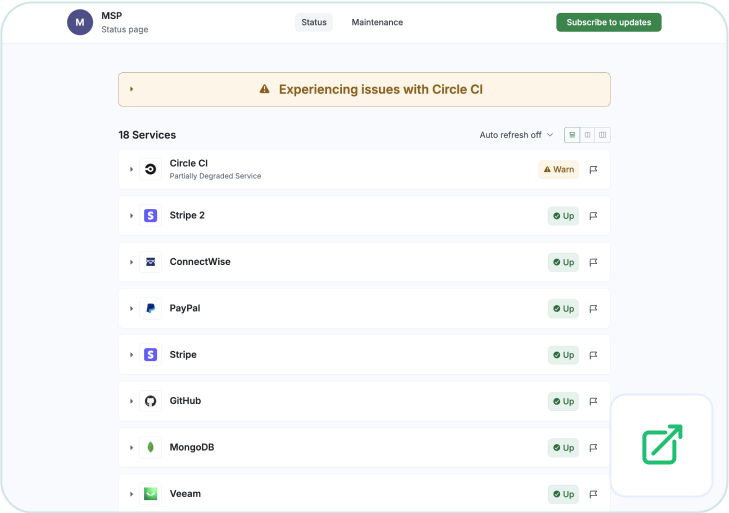
Task: Click the Stripe logo icon
Action: (151, 355)
